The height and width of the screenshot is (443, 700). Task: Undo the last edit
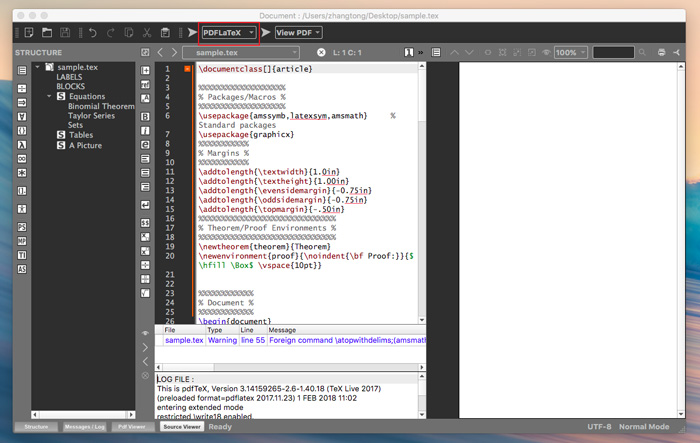coord(93,33)
